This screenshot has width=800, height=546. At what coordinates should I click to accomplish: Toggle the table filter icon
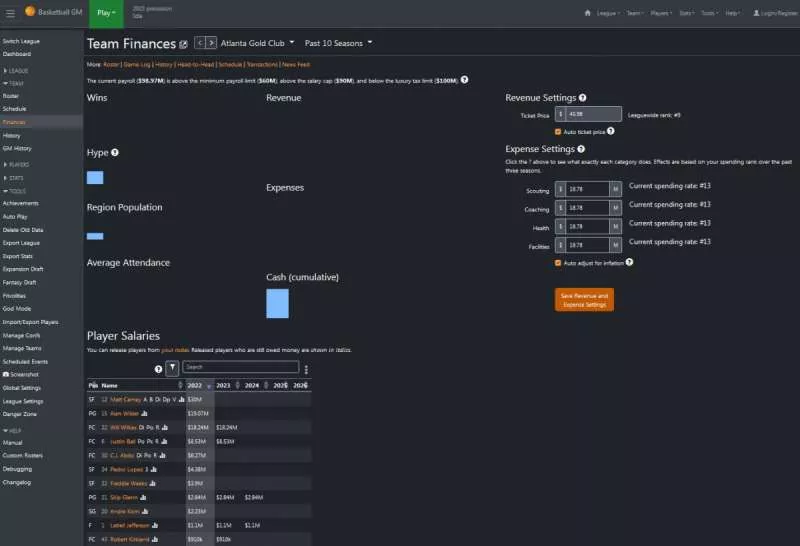coord(171,368)
